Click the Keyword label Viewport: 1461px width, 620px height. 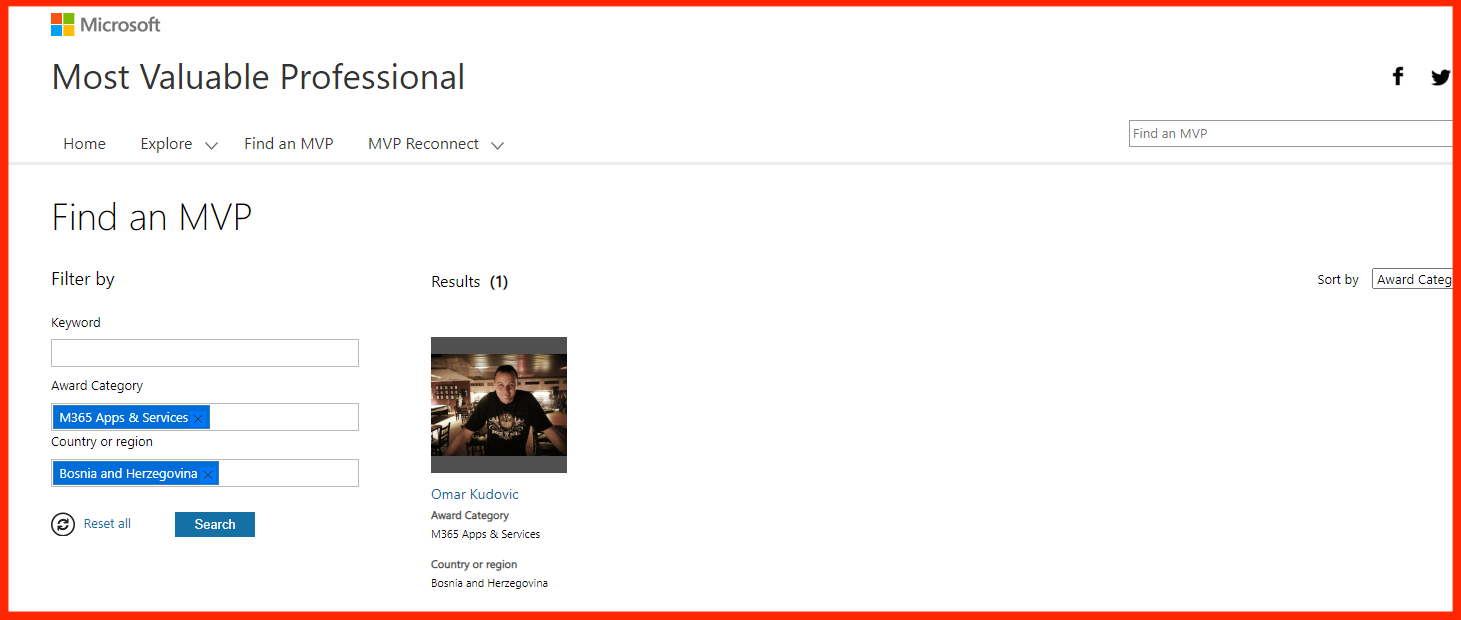(x=76, y=323)
